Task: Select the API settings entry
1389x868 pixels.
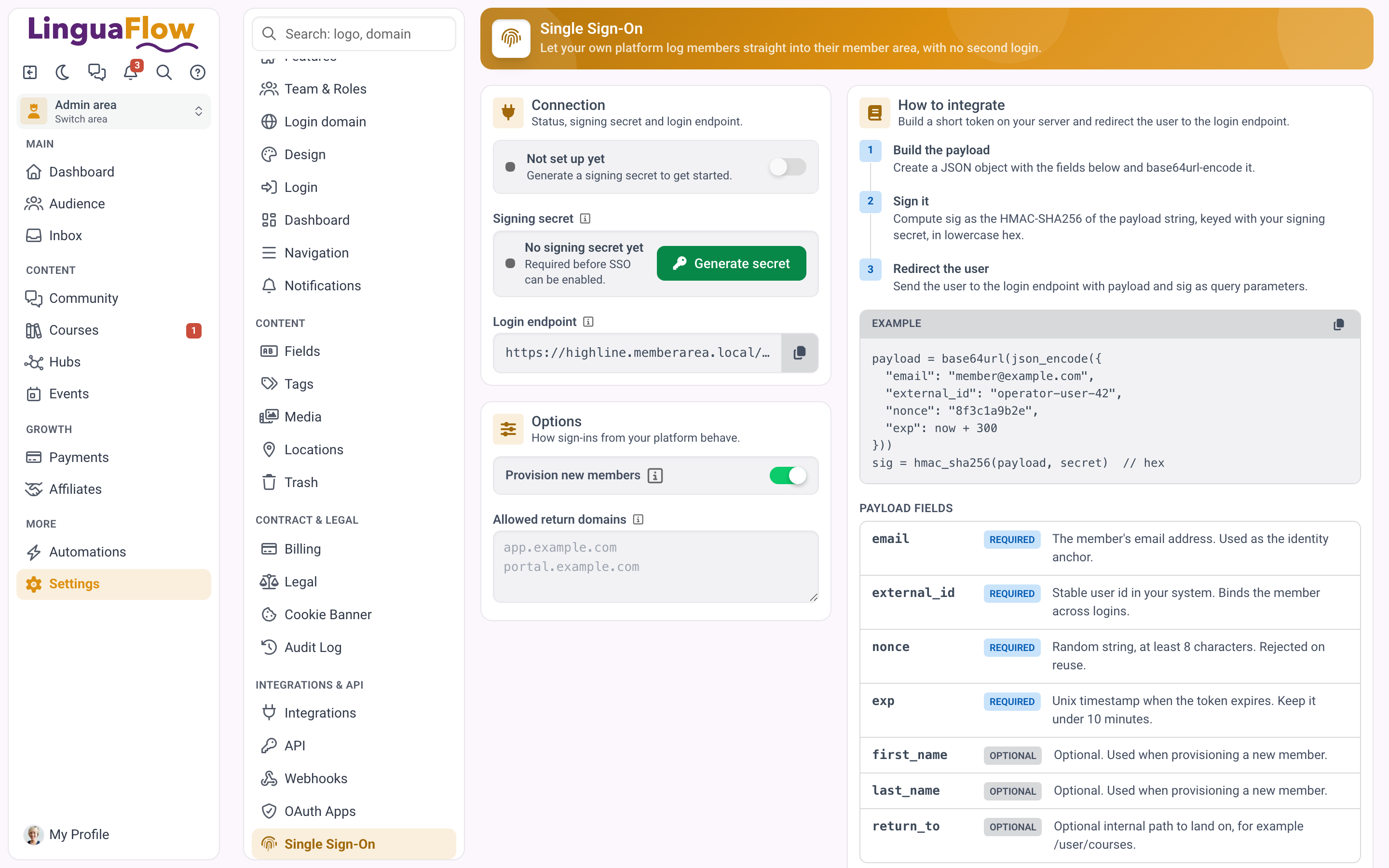Action: tap(354, 746)
